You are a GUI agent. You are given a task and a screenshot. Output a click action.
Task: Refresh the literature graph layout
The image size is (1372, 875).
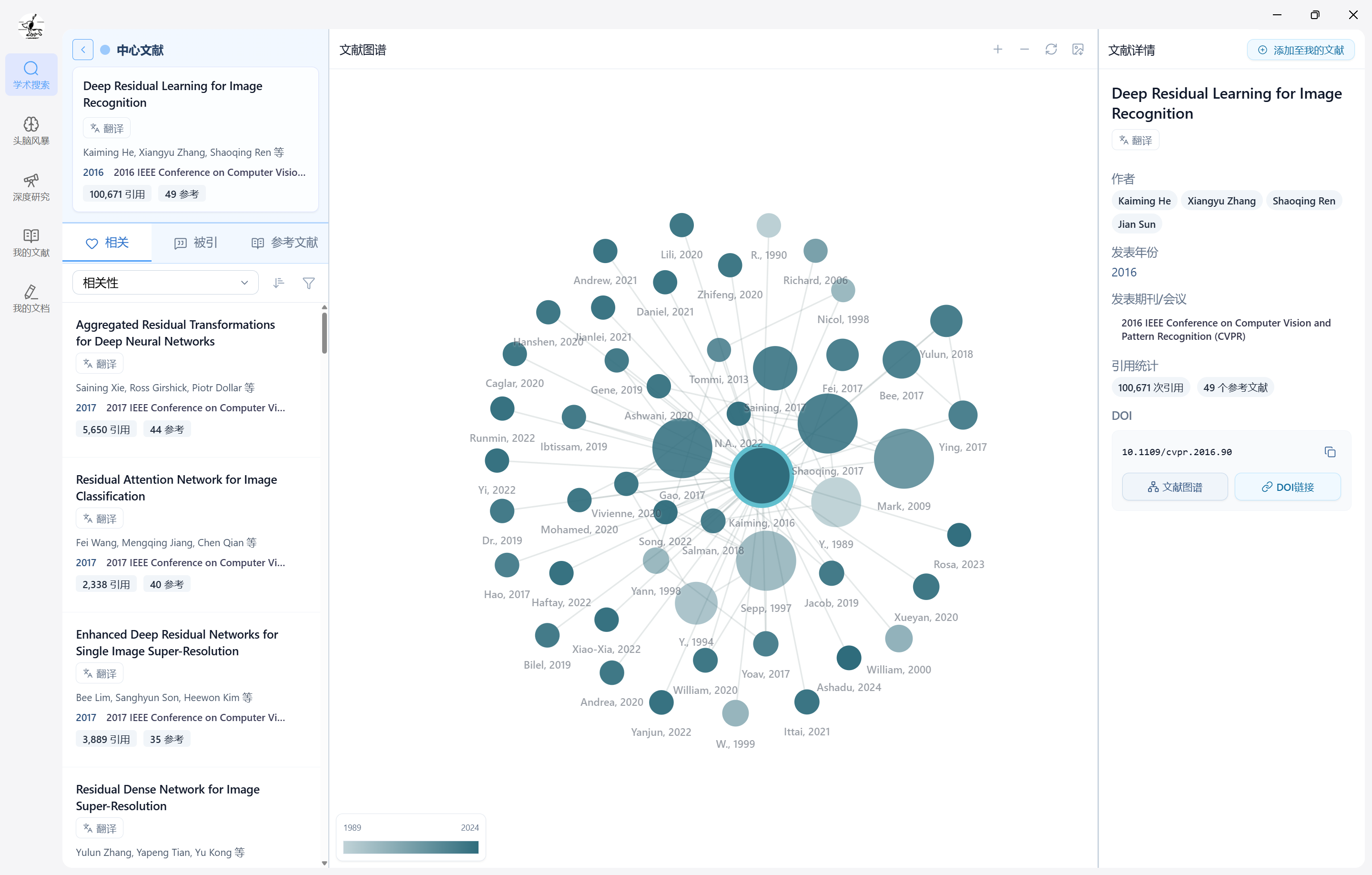point(1051,50)
